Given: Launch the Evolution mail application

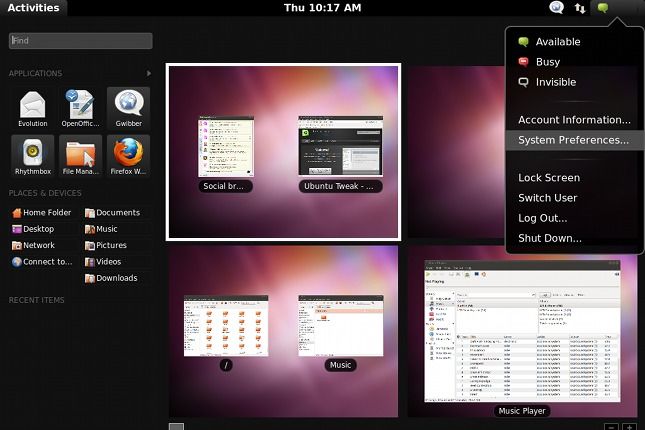Looking at the screenshot, I should tap(32, 107).
